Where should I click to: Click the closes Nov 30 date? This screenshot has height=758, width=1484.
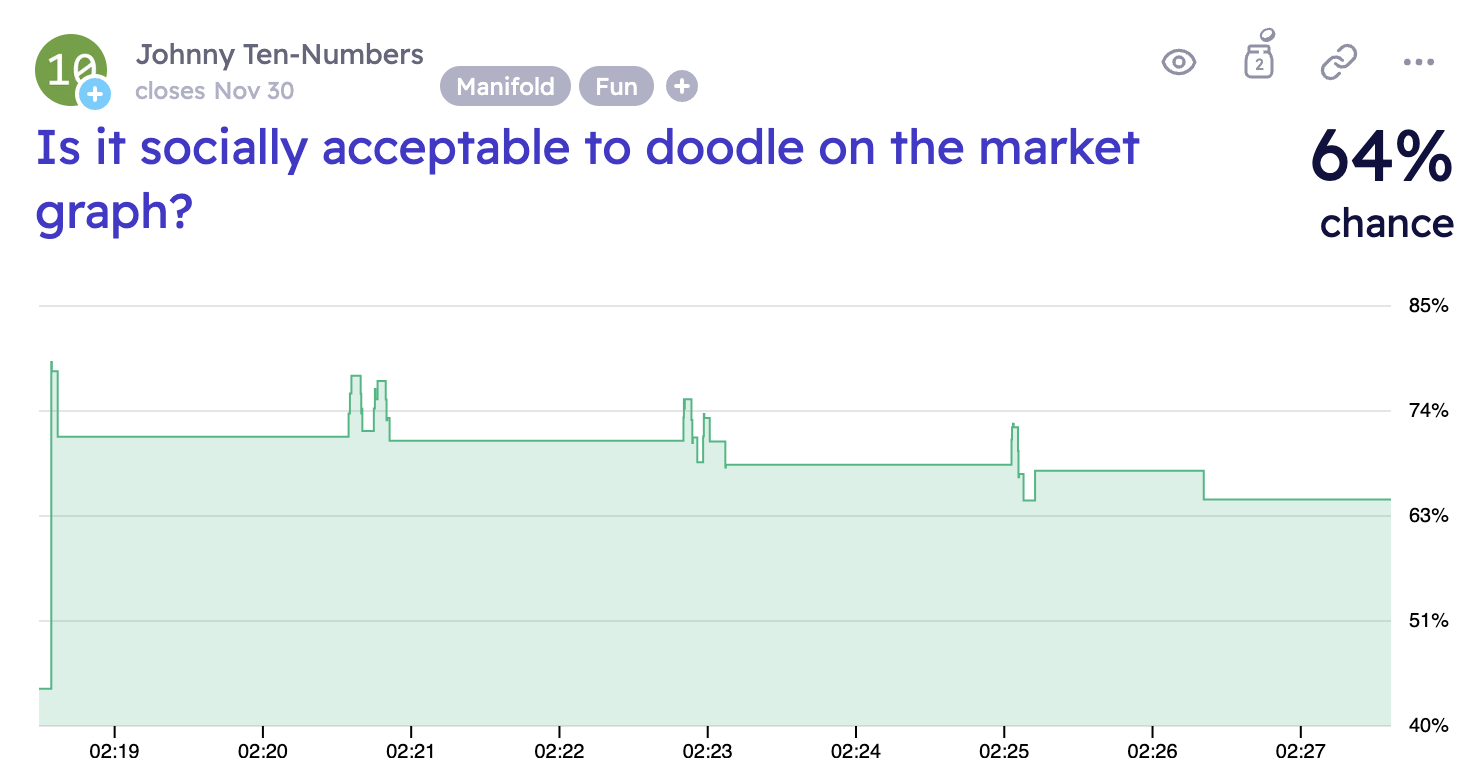[x=215, y=91]
